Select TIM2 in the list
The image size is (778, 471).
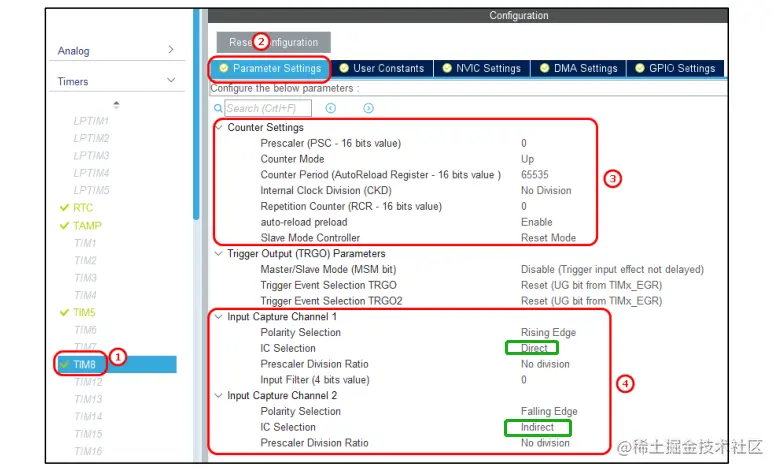click(85, 261)
